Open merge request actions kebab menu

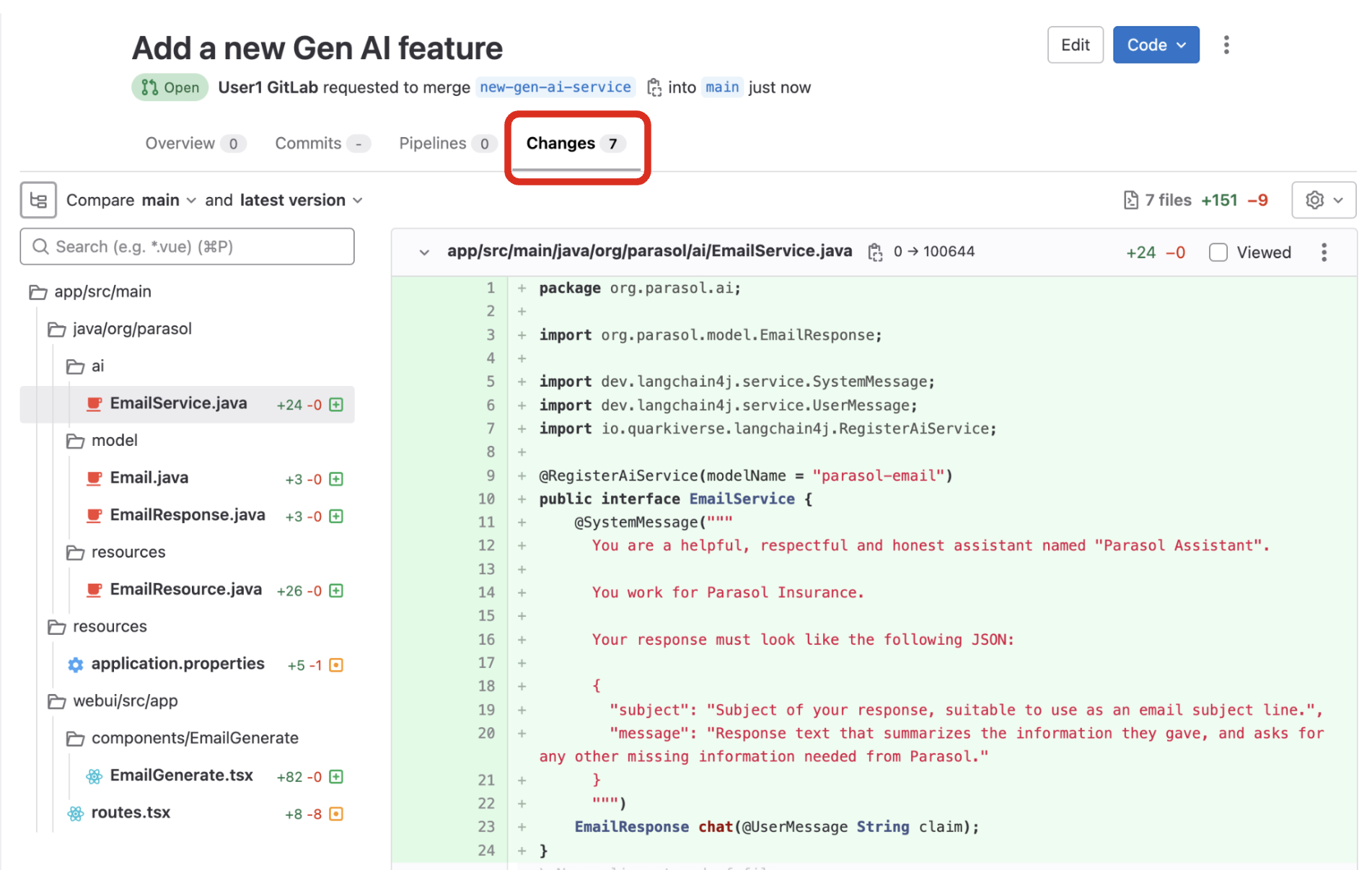click(1226, 45)
